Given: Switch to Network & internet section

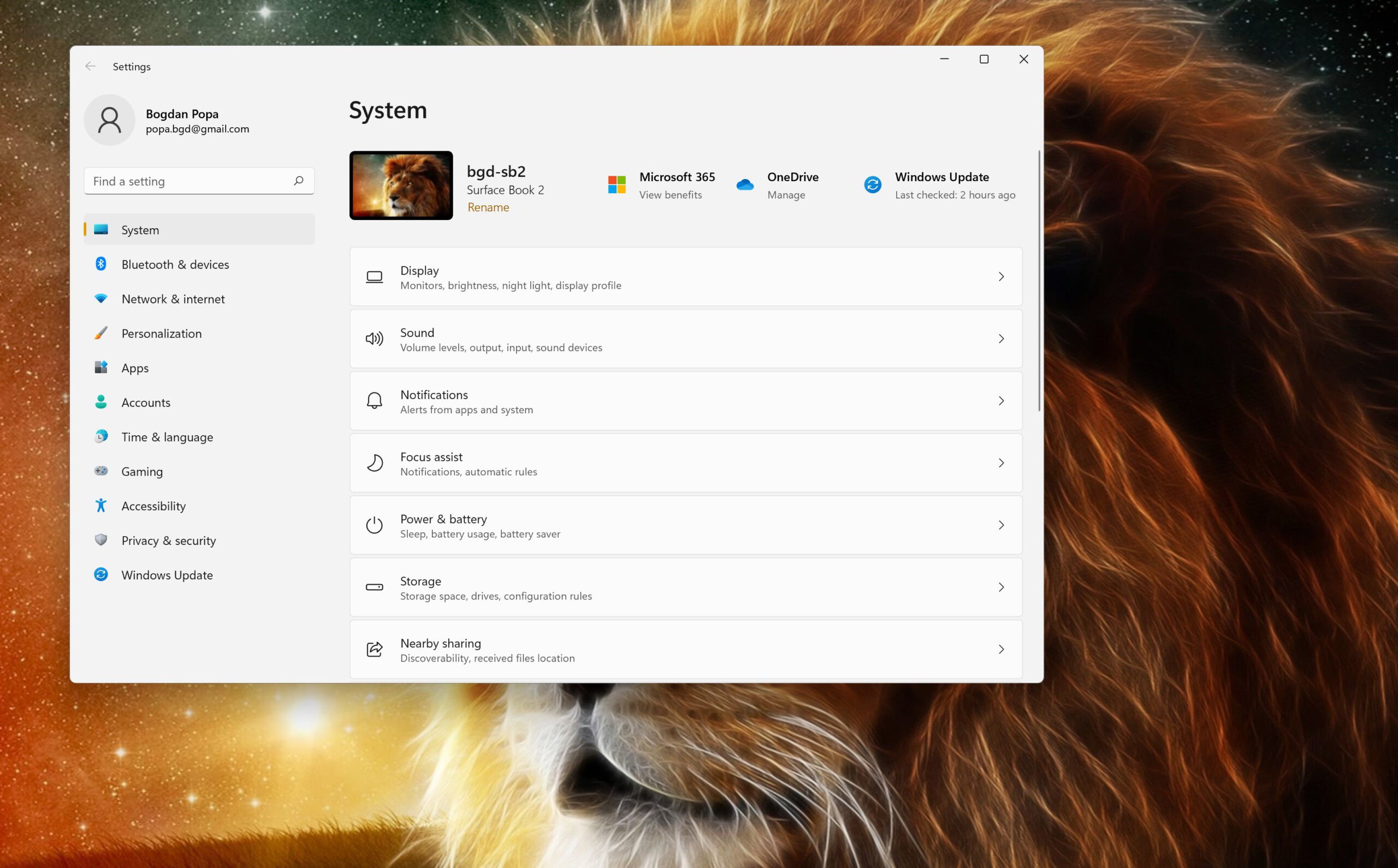Looking at the screenshot, I should tap(173, 299).
